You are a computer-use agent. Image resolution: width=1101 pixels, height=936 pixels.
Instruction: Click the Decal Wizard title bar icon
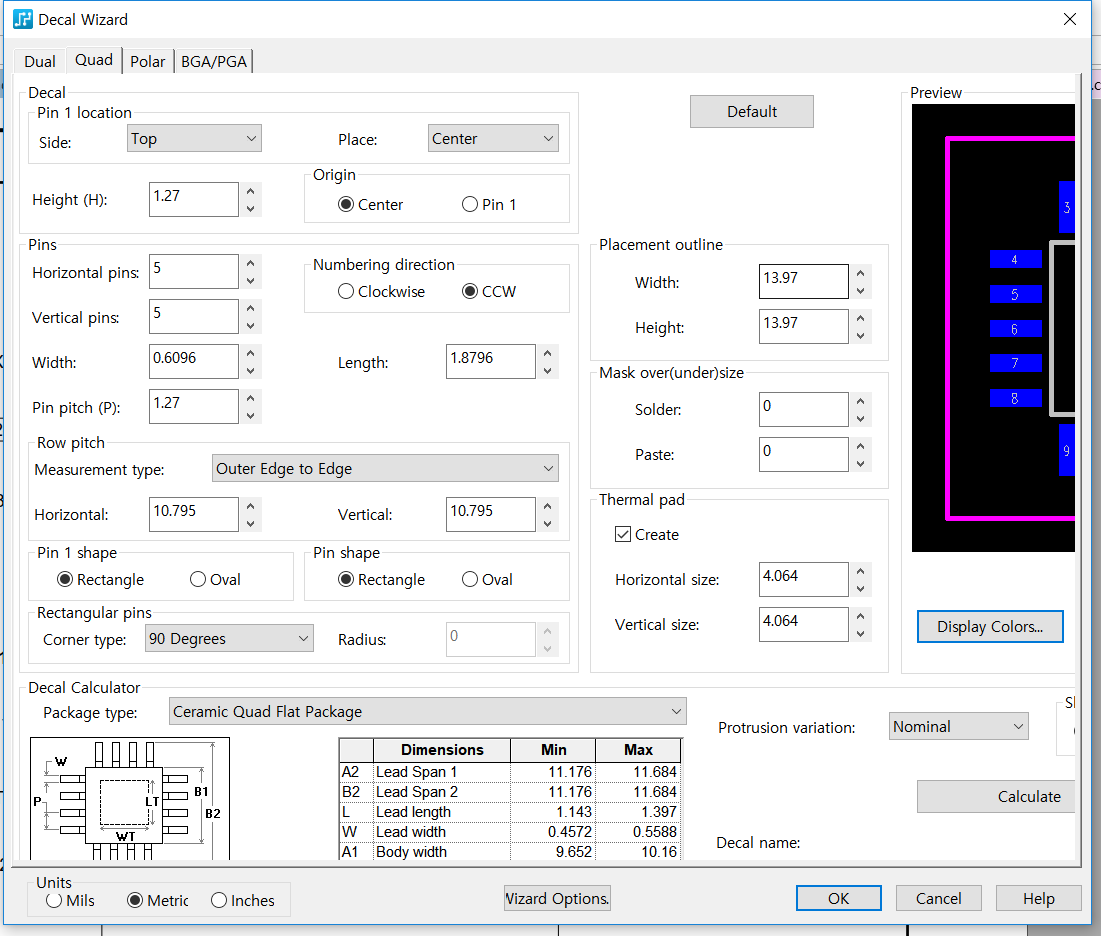coord(22,19)
